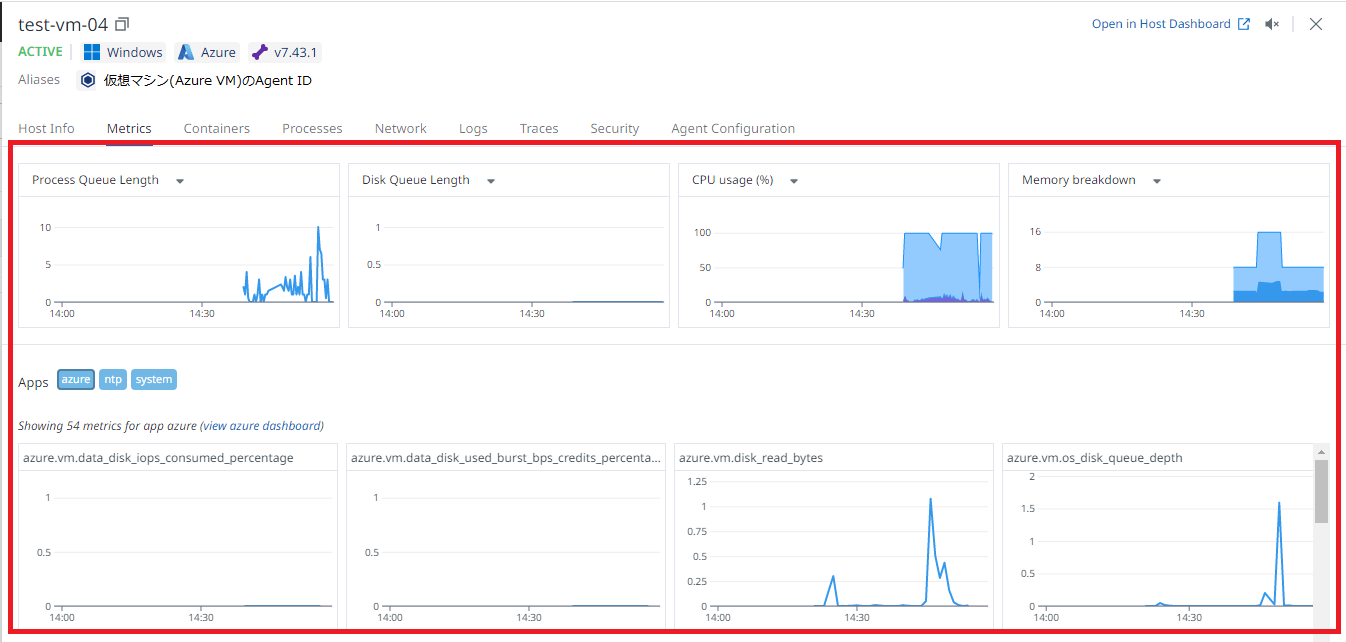The width and height of the screenshot is (1346, 642).
Task: Click the azure.vm.os_disk_queue_depth graph
Action: (x=1157, y=548)
